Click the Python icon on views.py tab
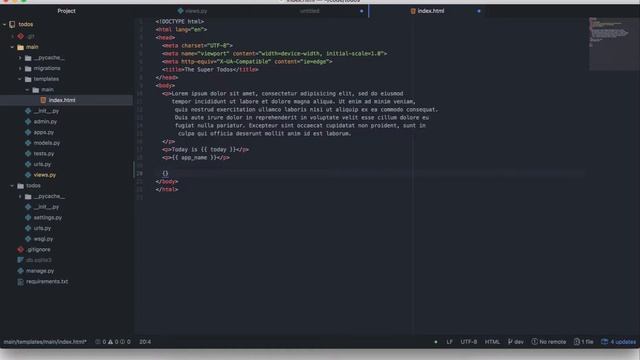 click(x=180, y=11)
